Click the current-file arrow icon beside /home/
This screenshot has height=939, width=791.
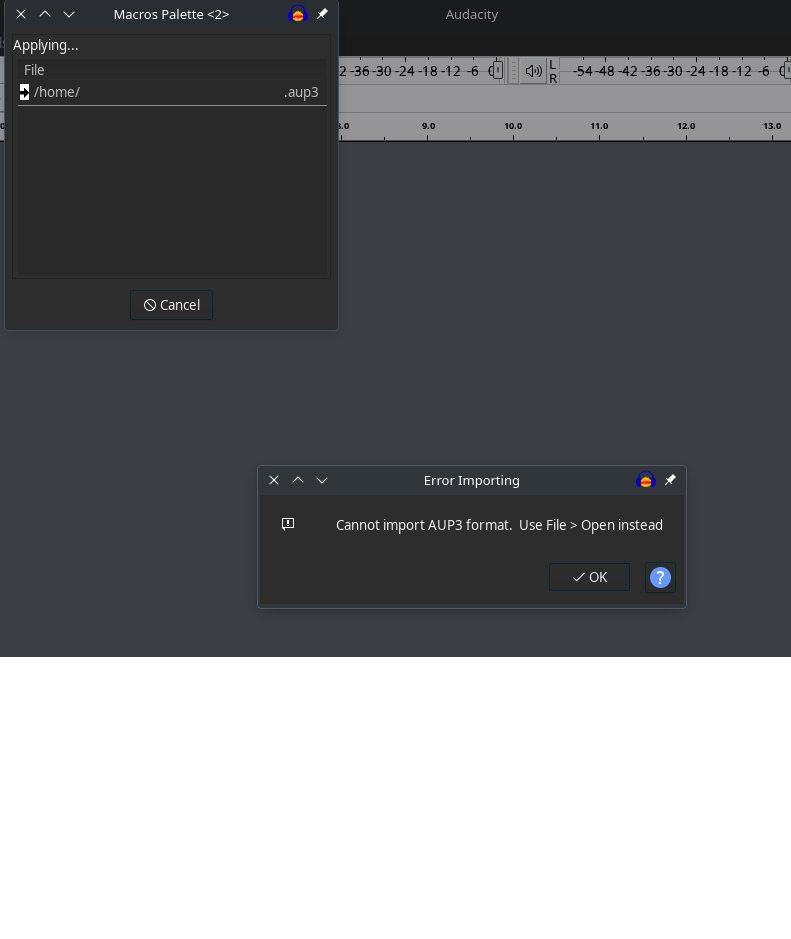(x=24, y=92)
